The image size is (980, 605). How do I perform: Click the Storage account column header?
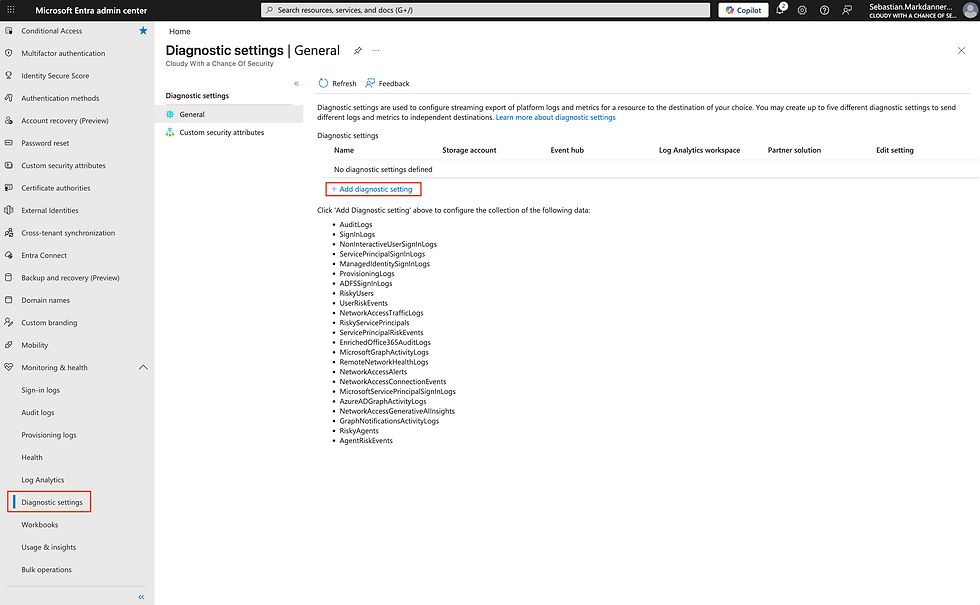point(469,151)
